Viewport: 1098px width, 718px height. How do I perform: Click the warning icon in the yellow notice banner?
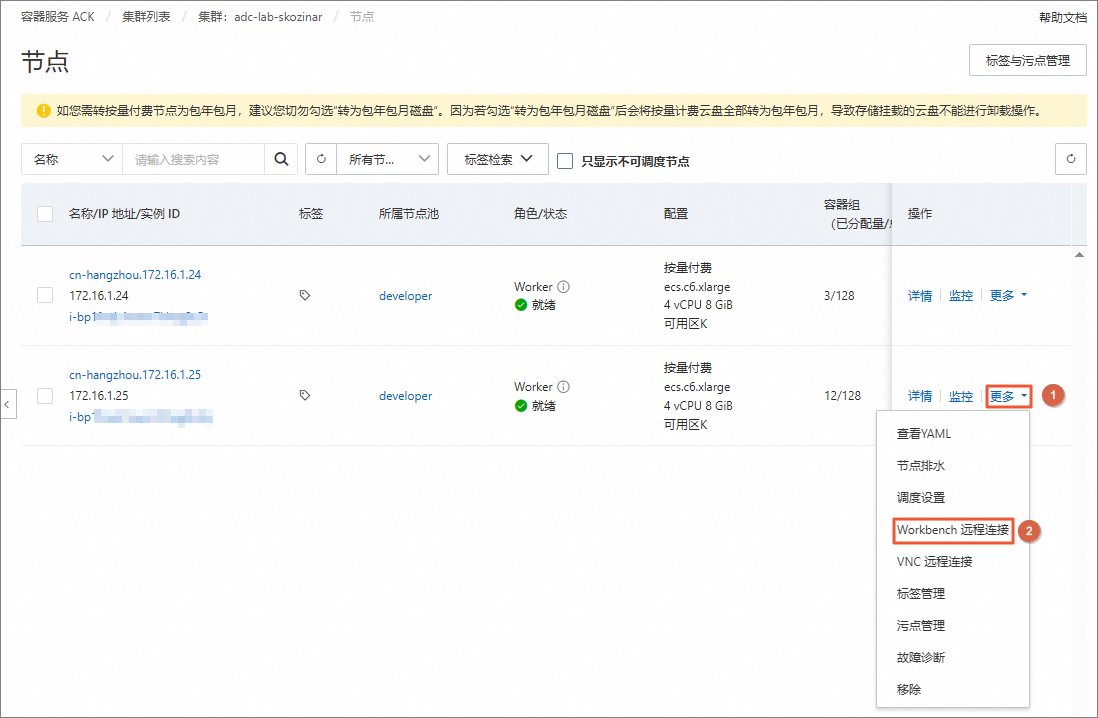43,111
